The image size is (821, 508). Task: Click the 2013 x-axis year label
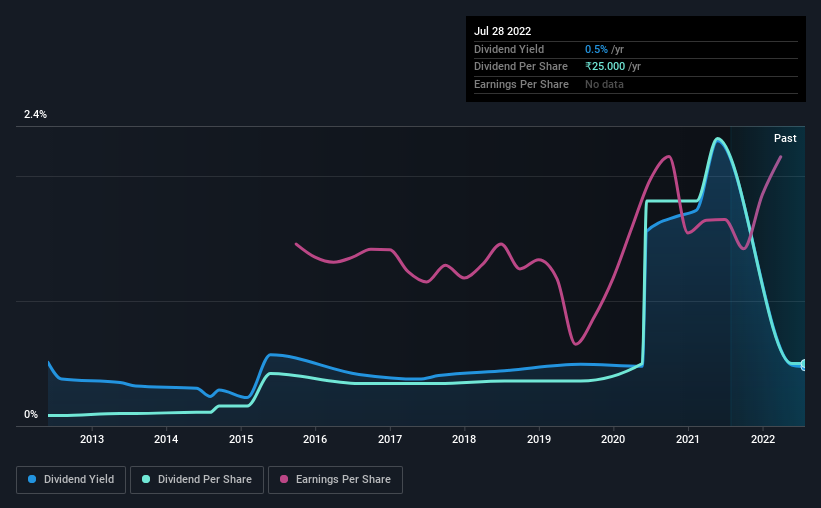92,439
